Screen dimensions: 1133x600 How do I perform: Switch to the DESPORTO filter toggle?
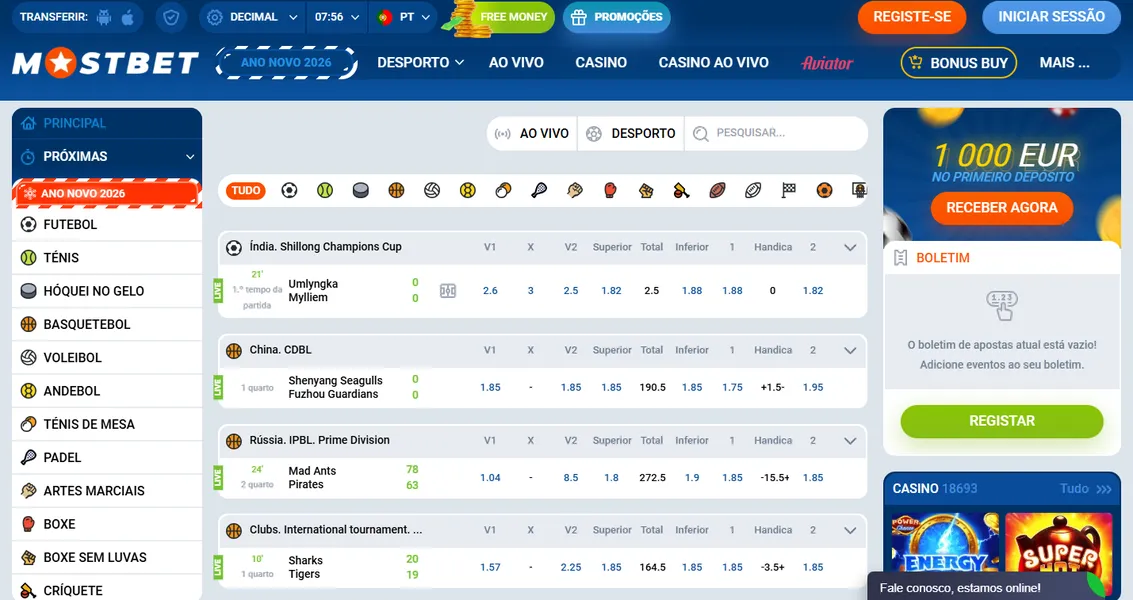(631, 133)
